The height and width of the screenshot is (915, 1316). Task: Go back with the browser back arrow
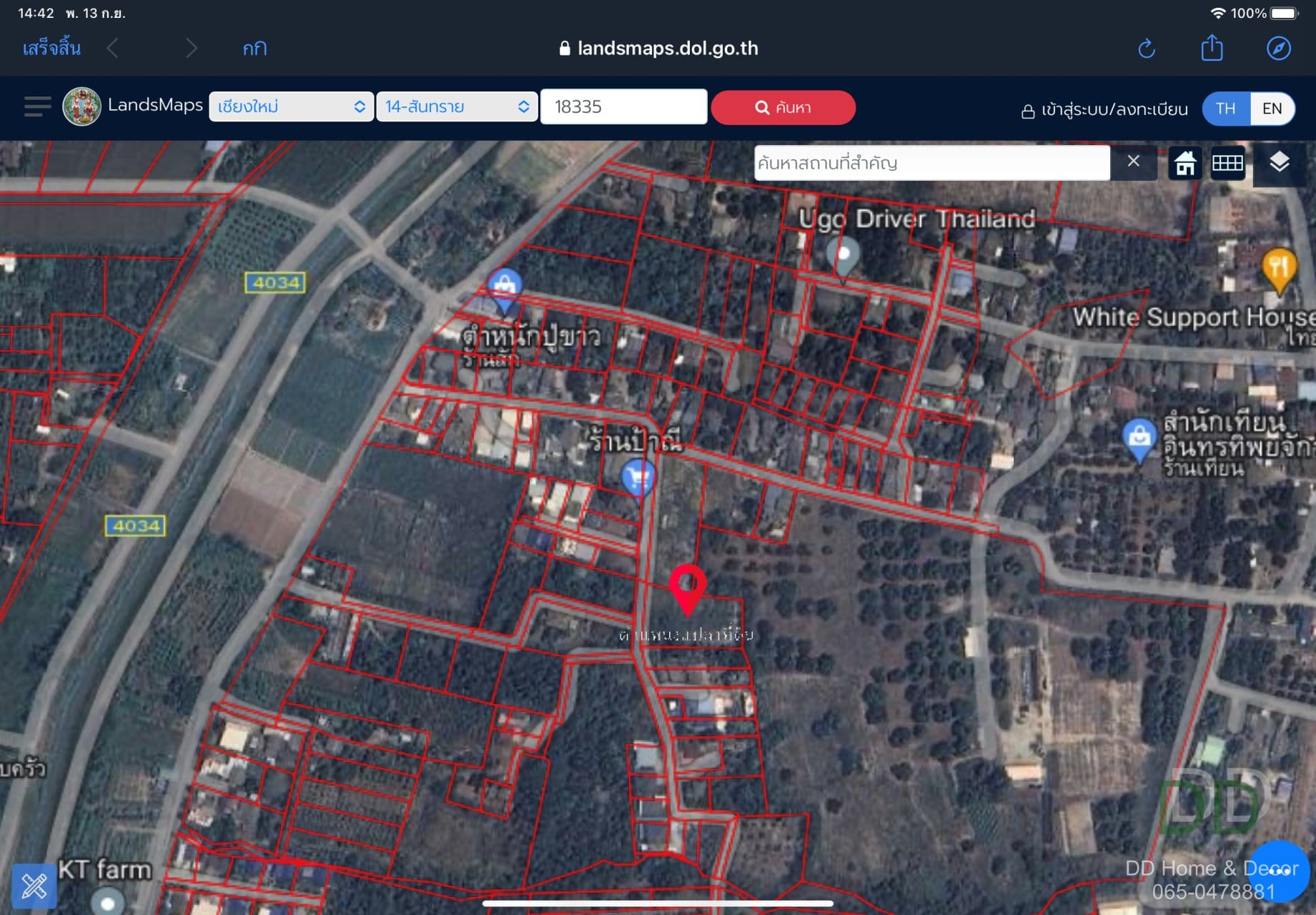[x=113, y=49]
